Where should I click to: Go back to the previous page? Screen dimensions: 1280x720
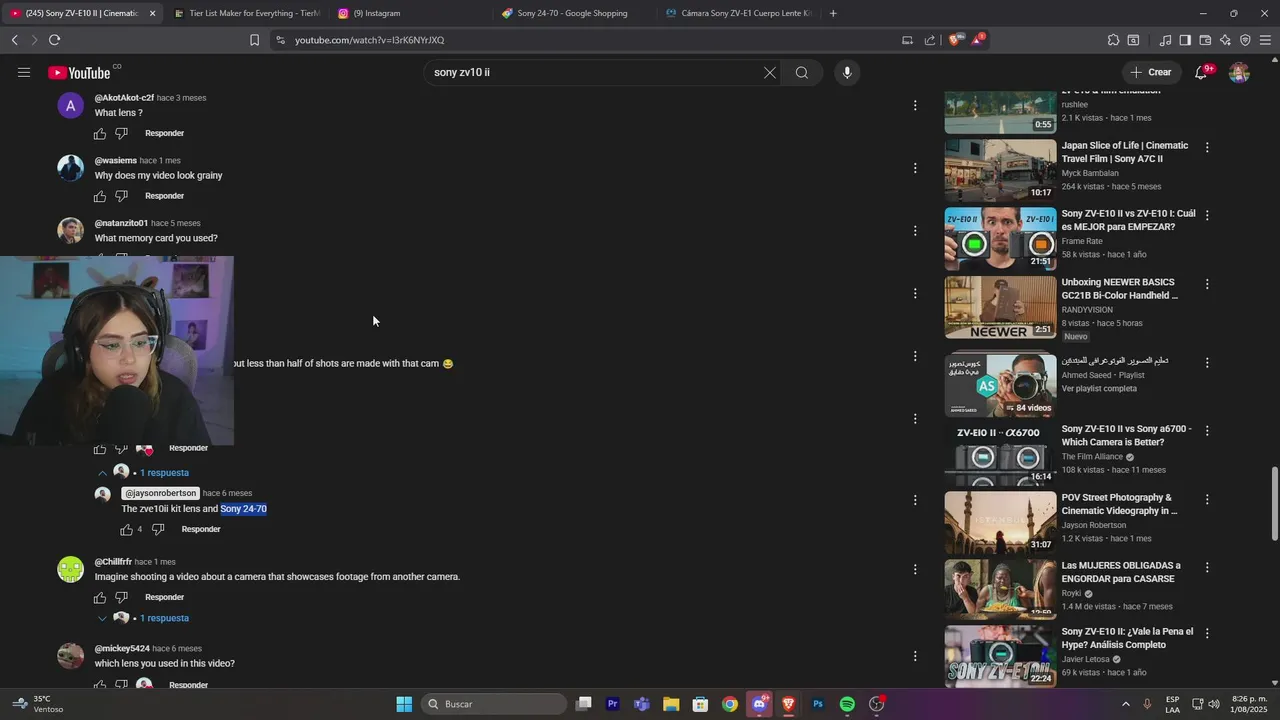coord(15,40)
